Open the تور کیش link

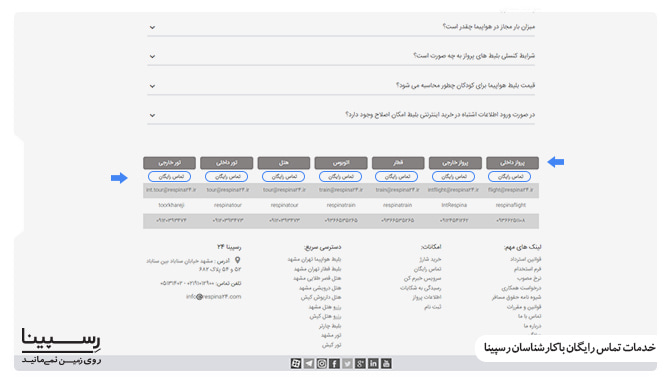pyautogui.click(x=332, y=344)
